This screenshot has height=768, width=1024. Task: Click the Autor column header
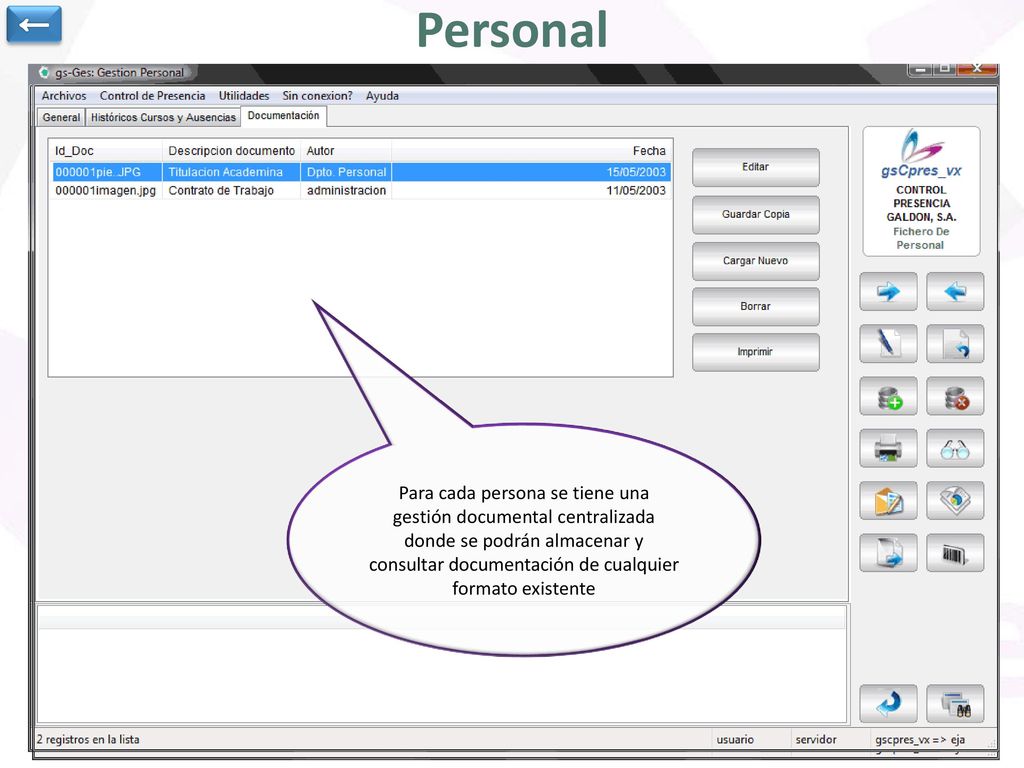click(x=346, y=151)
